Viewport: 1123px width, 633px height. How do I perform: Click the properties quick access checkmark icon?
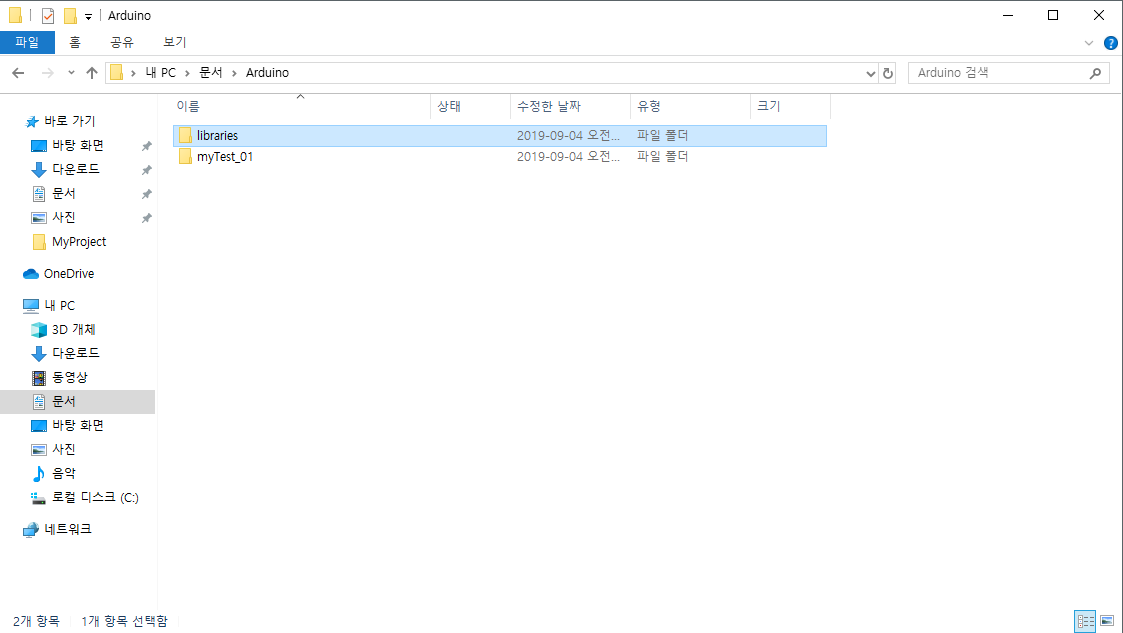point(48,15)
